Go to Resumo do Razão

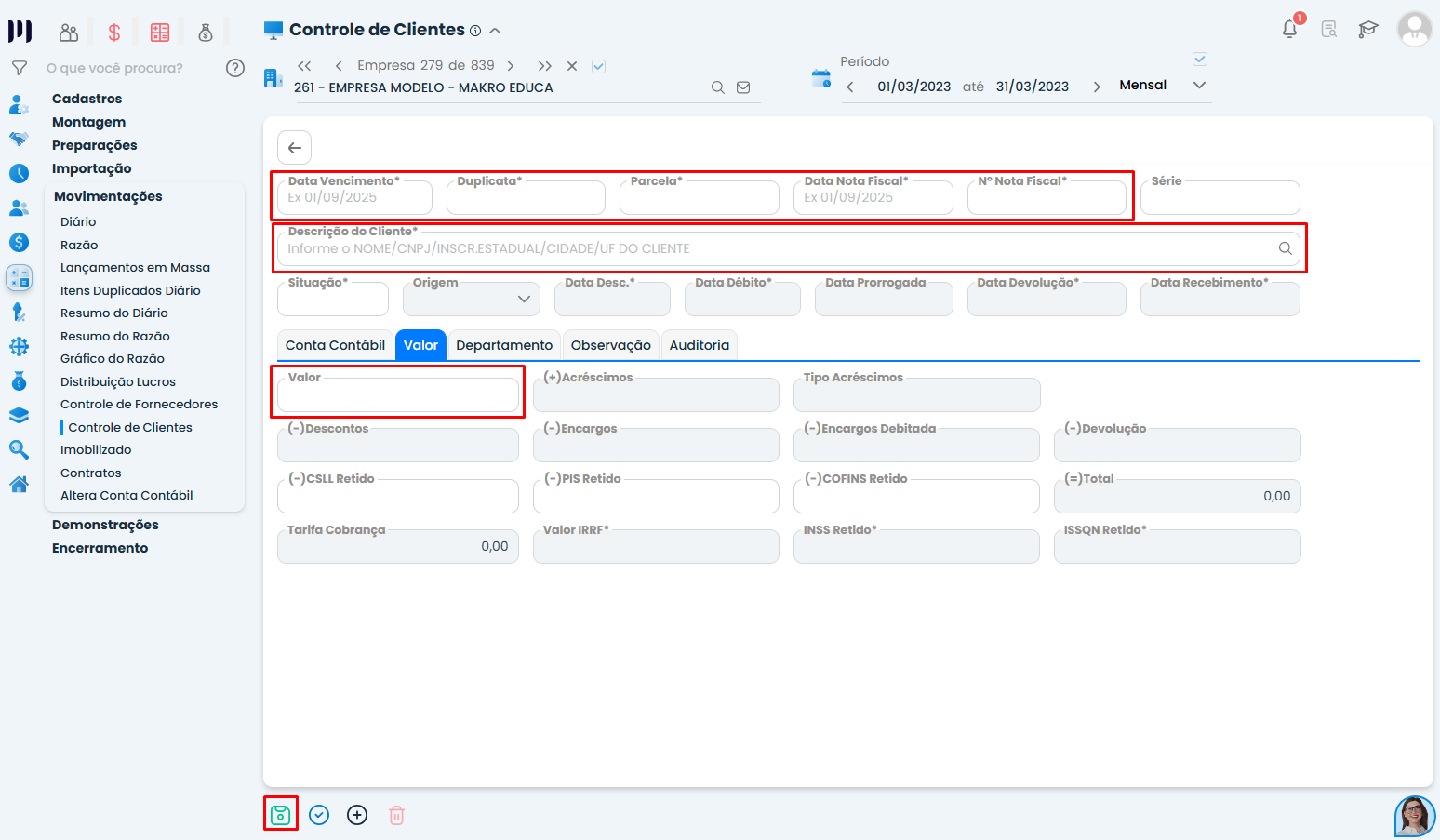tap(114, 336)
